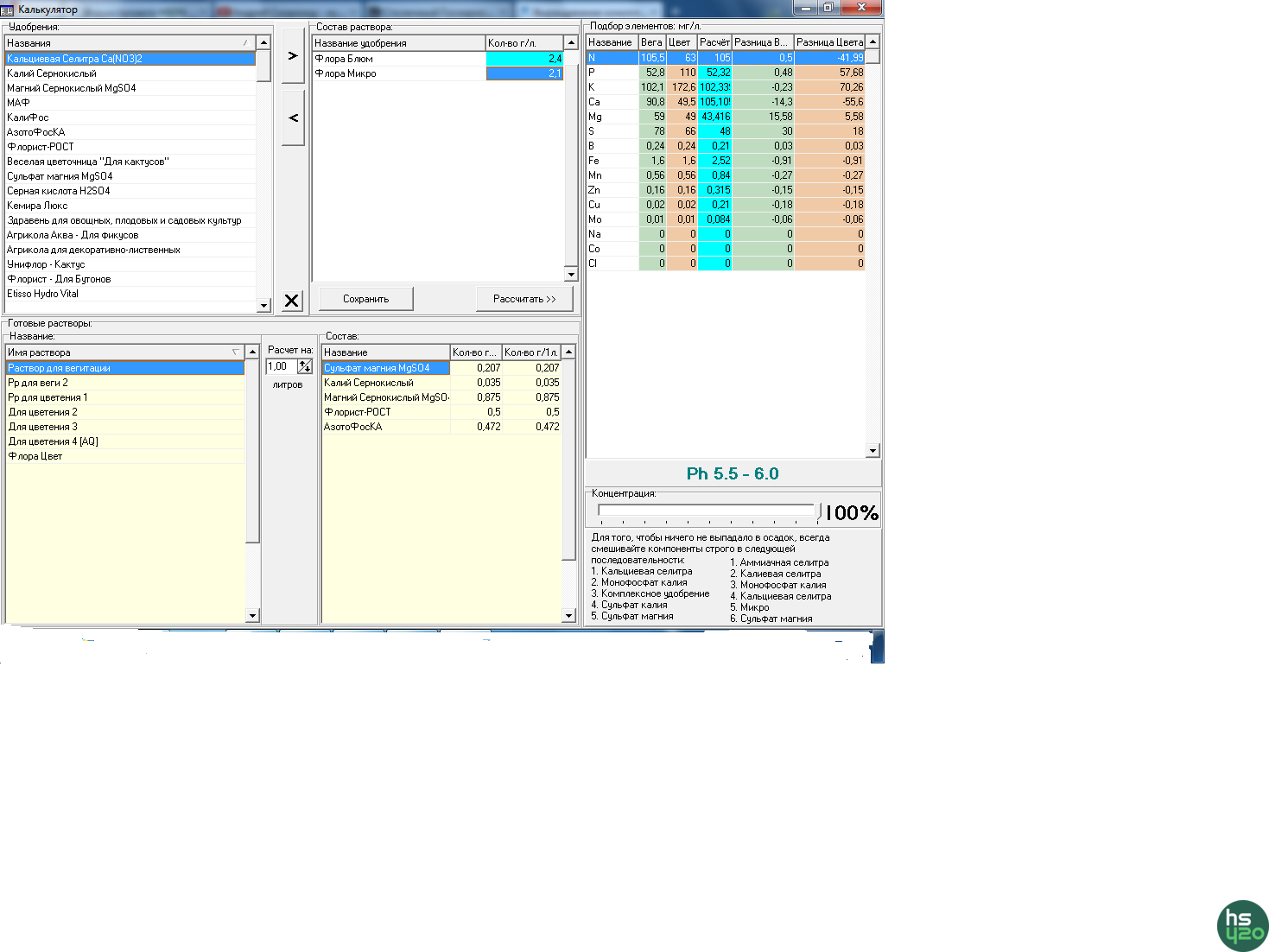This screenshot has height=952, width=1269.
Task: Click the remove fertilizer left-arrow button
Action: point(293,117)
